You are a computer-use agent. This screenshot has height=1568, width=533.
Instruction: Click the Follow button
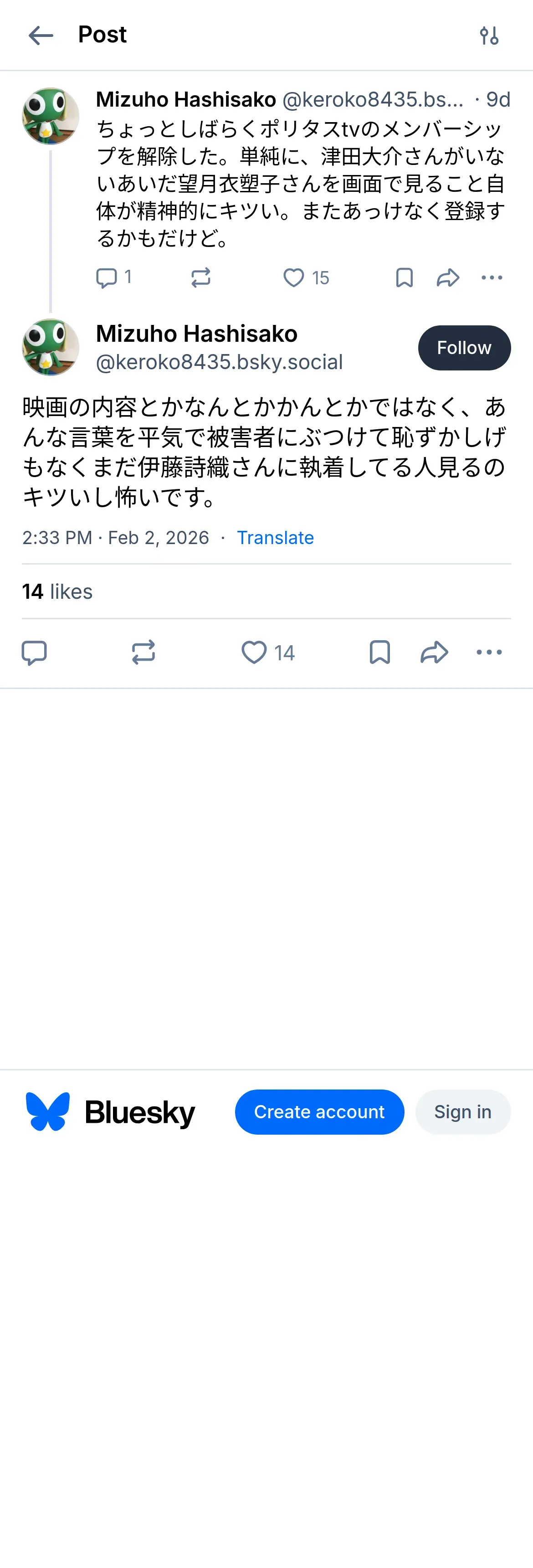pos(464,348)
